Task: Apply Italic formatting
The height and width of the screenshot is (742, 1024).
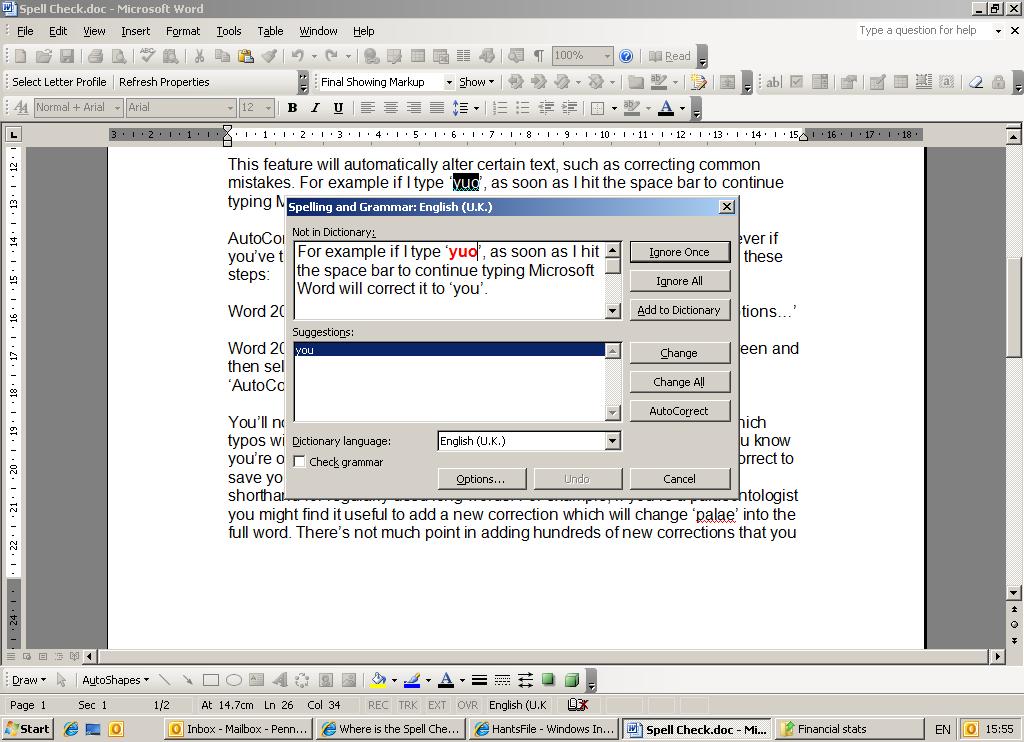Action: click(315, 108)
